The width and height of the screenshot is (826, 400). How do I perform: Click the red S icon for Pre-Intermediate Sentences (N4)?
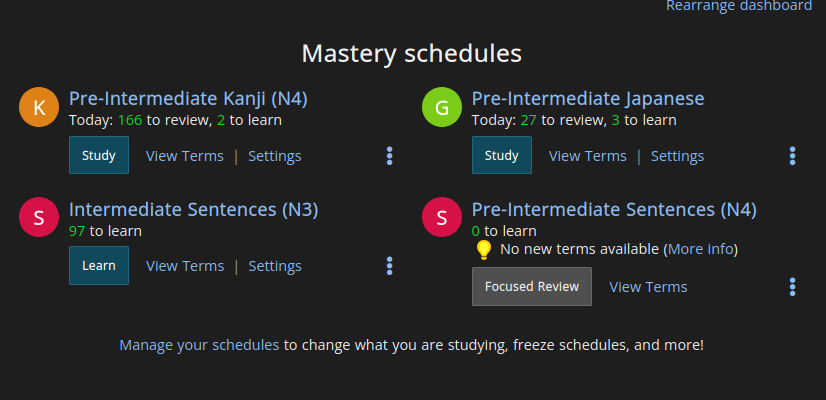pyautogui.click(x=441, y=217)
